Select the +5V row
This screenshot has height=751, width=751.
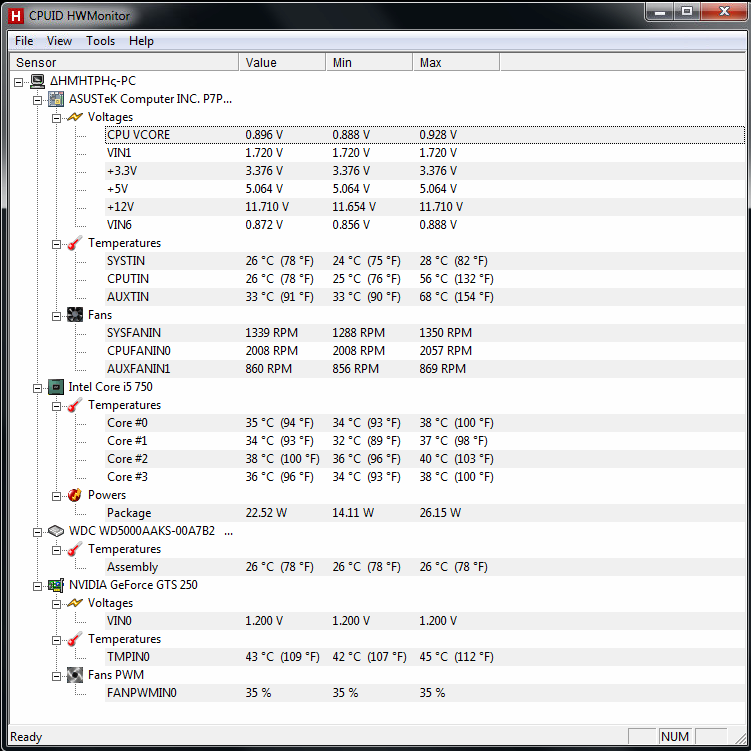click(425, 189)
